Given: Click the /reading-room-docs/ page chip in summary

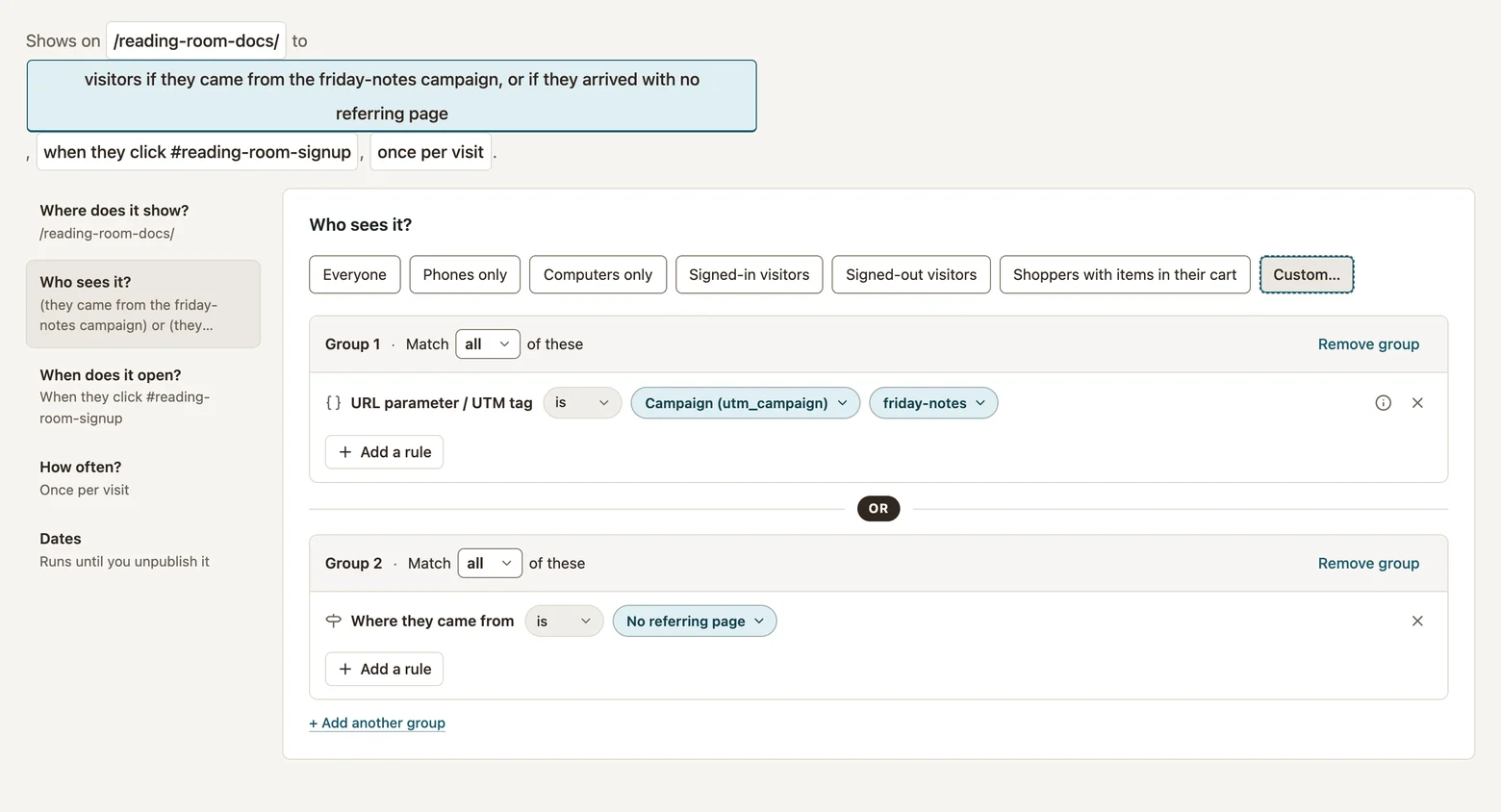Looking at the screenshot, I should [196, 41].
